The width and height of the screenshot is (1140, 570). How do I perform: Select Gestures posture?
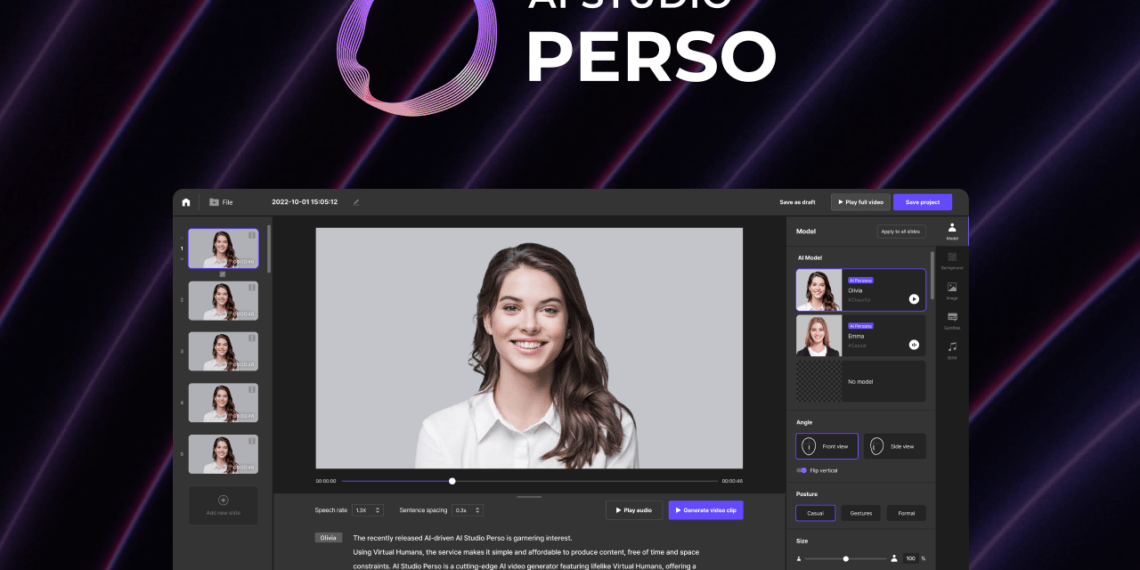pyautogui.click(x=861, y=513)
